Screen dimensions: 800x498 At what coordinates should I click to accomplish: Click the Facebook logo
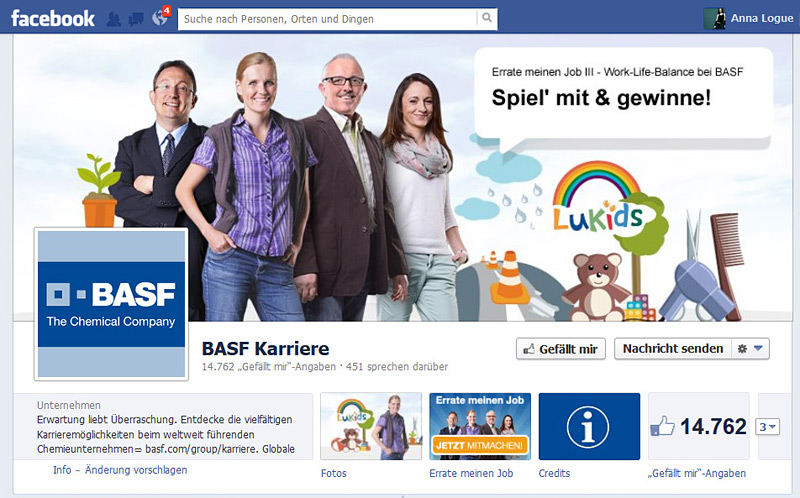pos(53,19)
